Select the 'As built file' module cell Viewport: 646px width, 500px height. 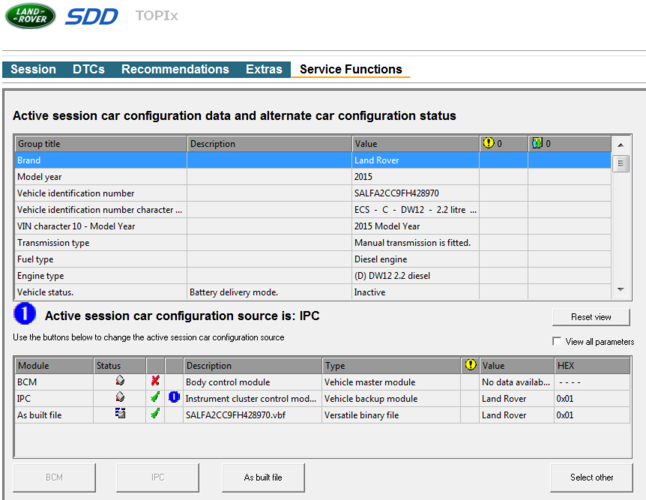click(54, 415)
